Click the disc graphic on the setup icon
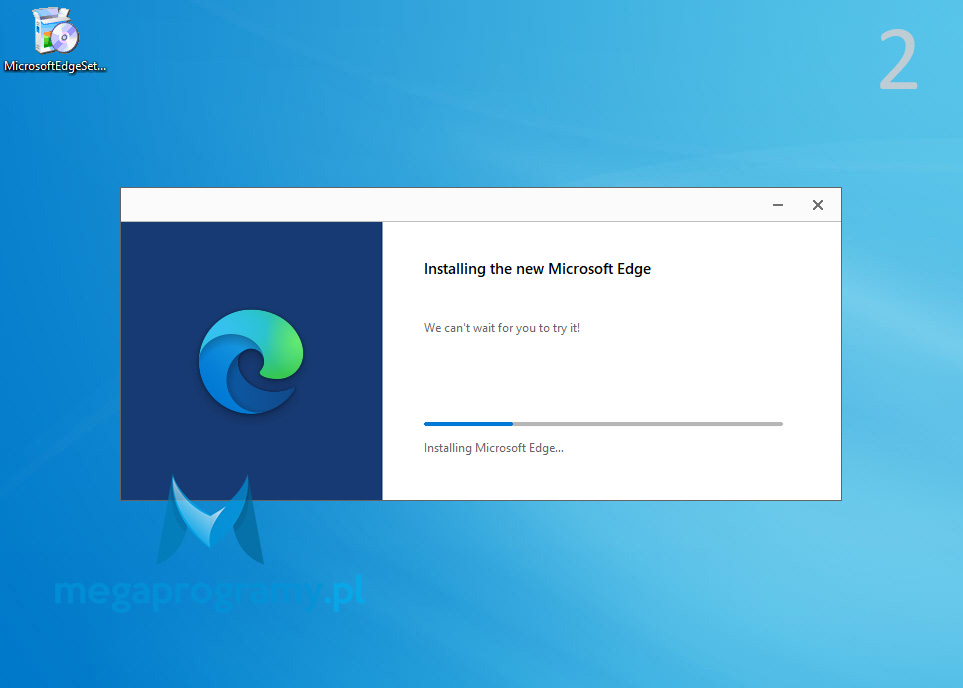 tap(64, 38)
